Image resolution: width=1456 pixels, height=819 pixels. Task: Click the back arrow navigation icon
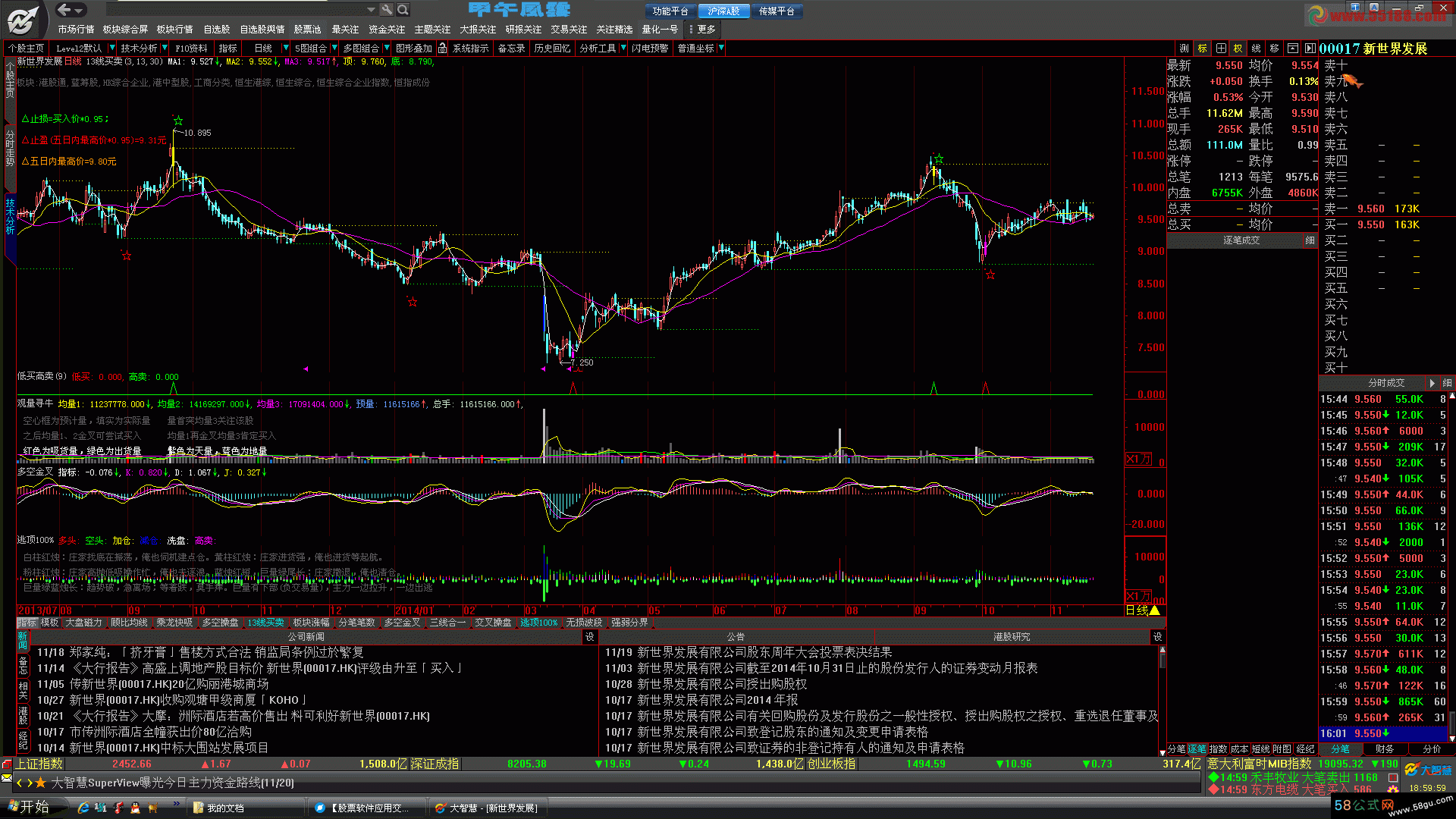(65, 10)
